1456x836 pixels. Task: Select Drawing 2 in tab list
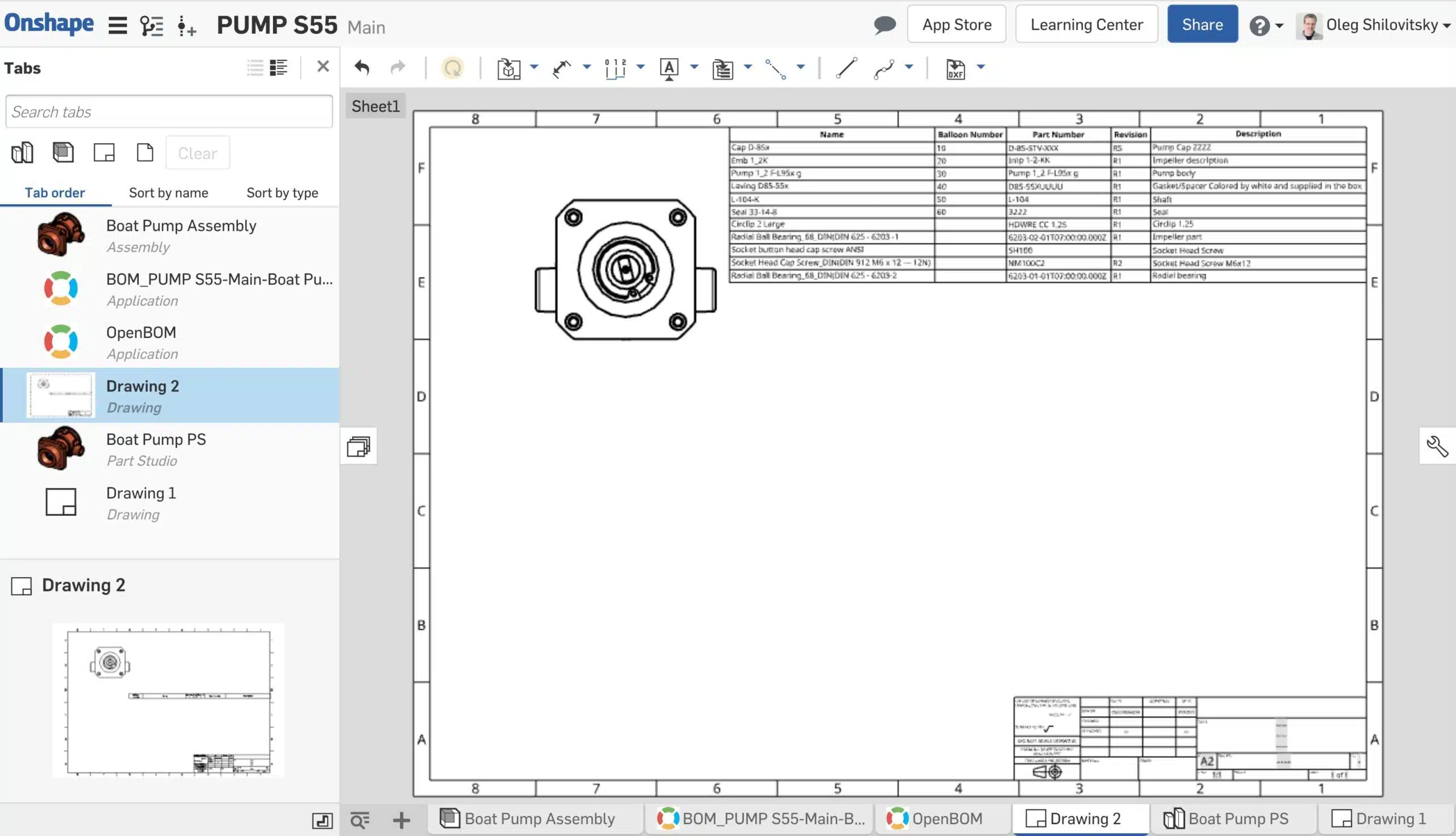pyautogui.click(x=170, y=396)
